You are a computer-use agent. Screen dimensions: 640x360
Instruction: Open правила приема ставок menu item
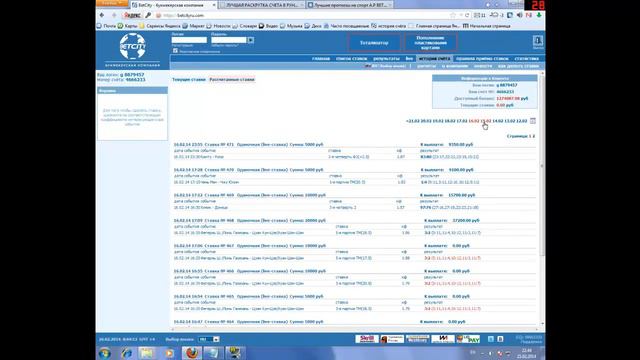pos(482,59)
